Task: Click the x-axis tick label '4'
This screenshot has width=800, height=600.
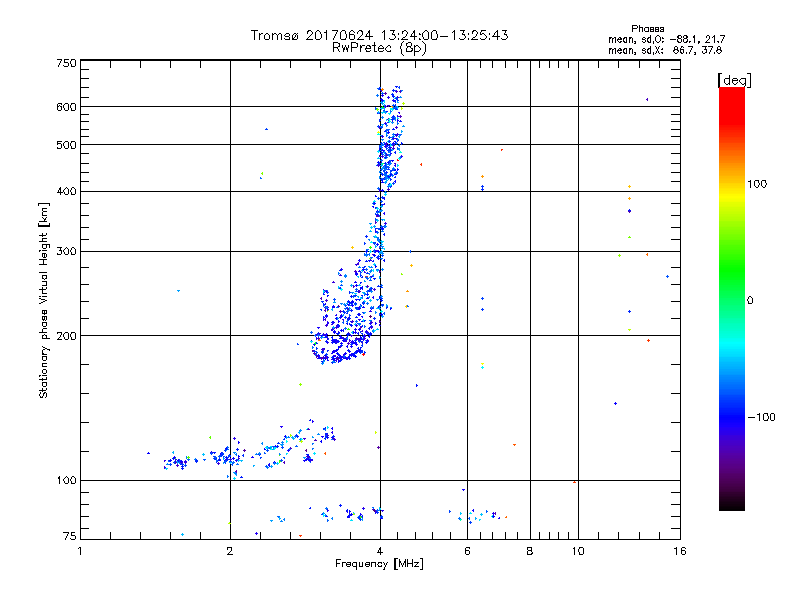Action: 380,551
